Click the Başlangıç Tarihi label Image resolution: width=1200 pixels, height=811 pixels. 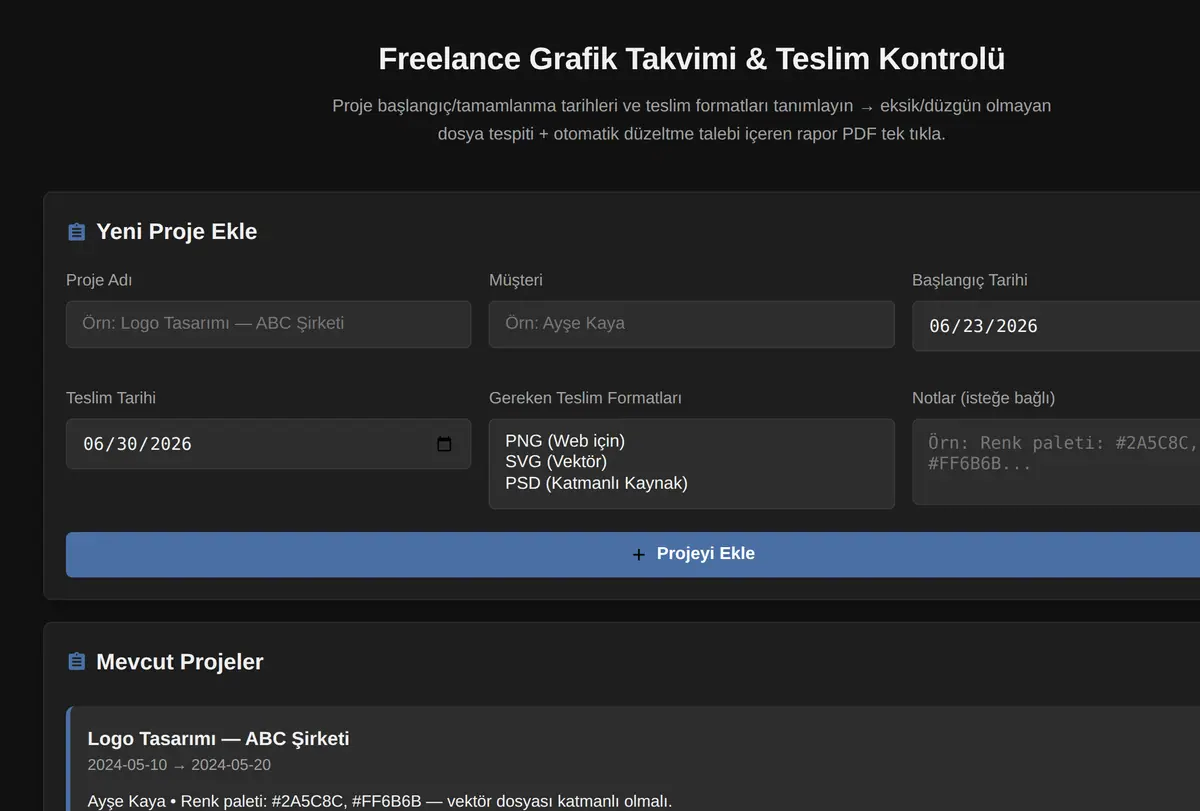970,280
